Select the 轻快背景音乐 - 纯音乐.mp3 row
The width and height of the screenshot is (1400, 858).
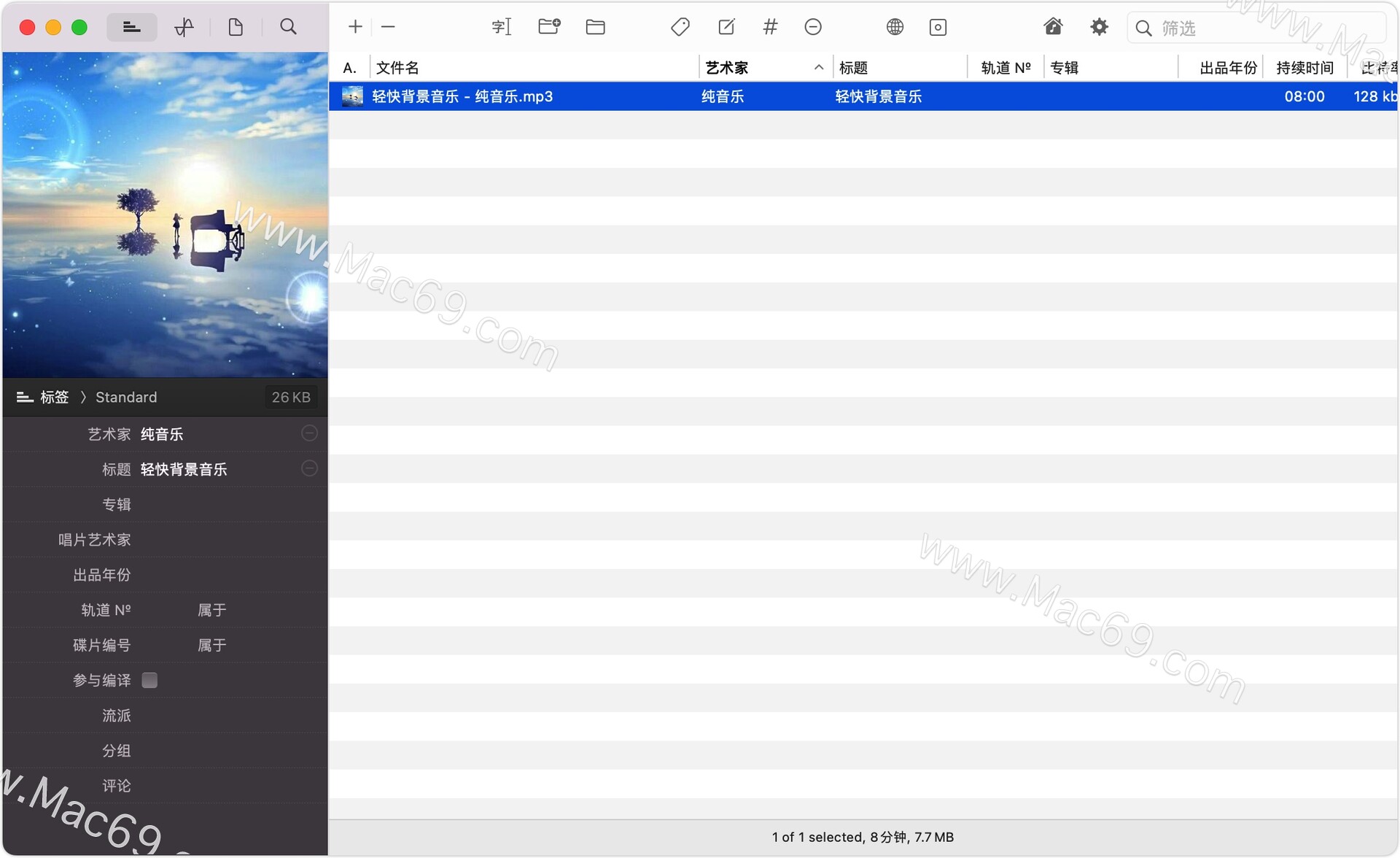462,96
